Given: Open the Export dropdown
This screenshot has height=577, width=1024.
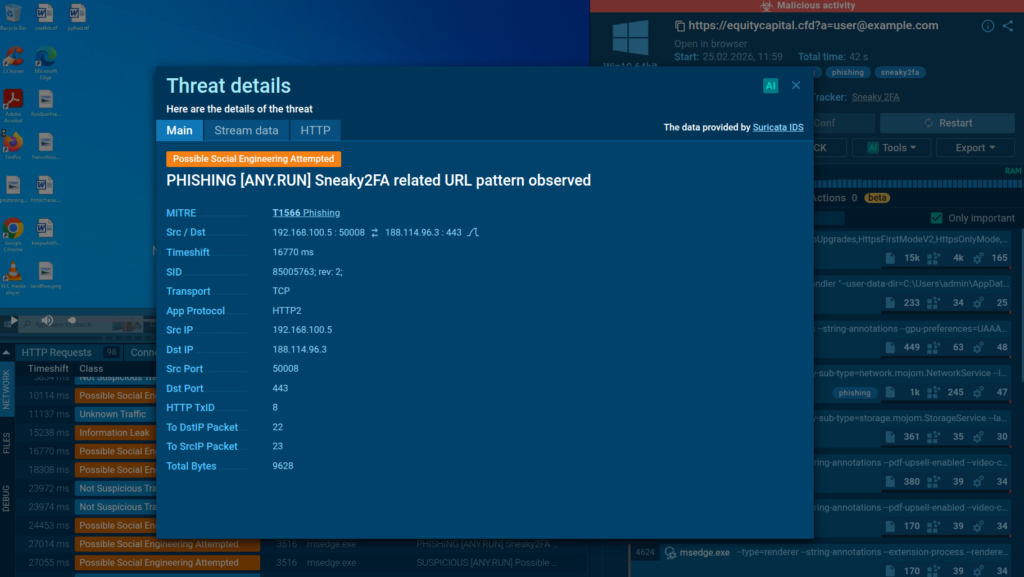Looking at the screenshot, I should coord(974,147).
